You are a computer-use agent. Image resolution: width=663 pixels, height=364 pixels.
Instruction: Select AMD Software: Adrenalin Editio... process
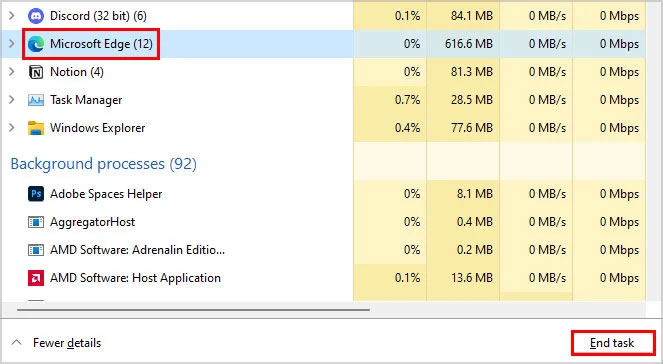pos(137,250)
